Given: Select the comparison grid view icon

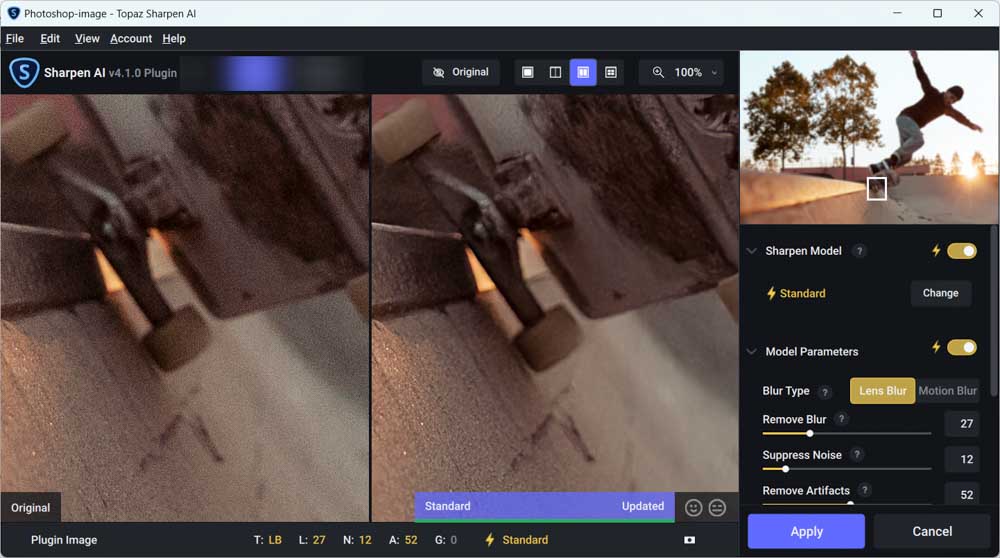Looking at the screenshot, I should pos(610,72).
